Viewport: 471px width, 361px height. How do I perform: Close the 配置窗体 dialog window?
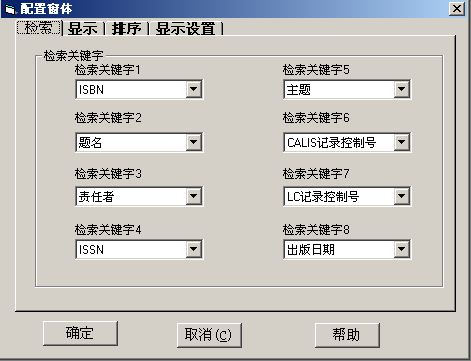pos(456,9)
